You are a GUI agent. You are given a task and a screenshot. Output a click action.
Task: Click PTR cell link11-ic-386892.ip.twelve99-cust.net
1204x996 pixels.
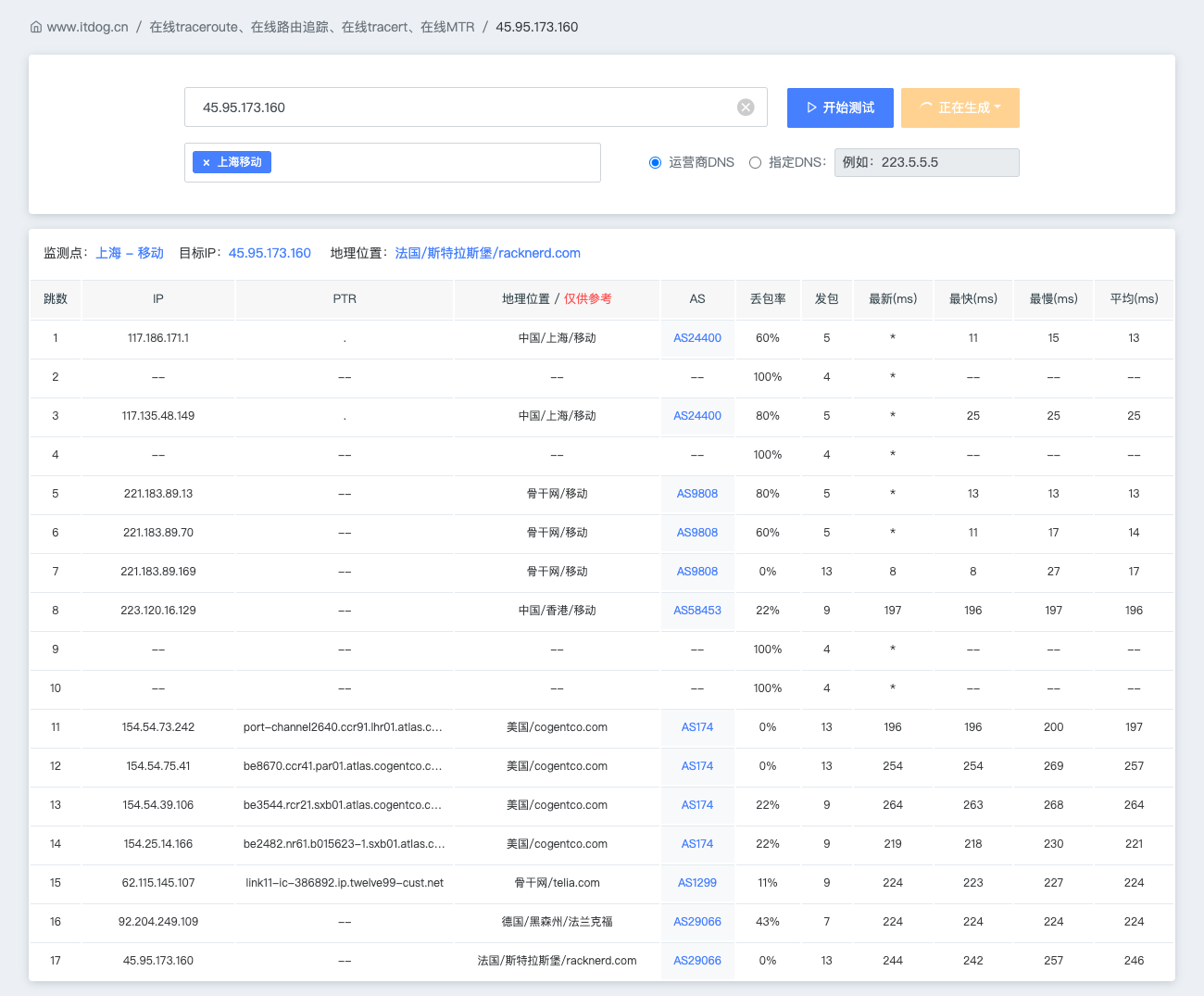[x=345, y=883]
